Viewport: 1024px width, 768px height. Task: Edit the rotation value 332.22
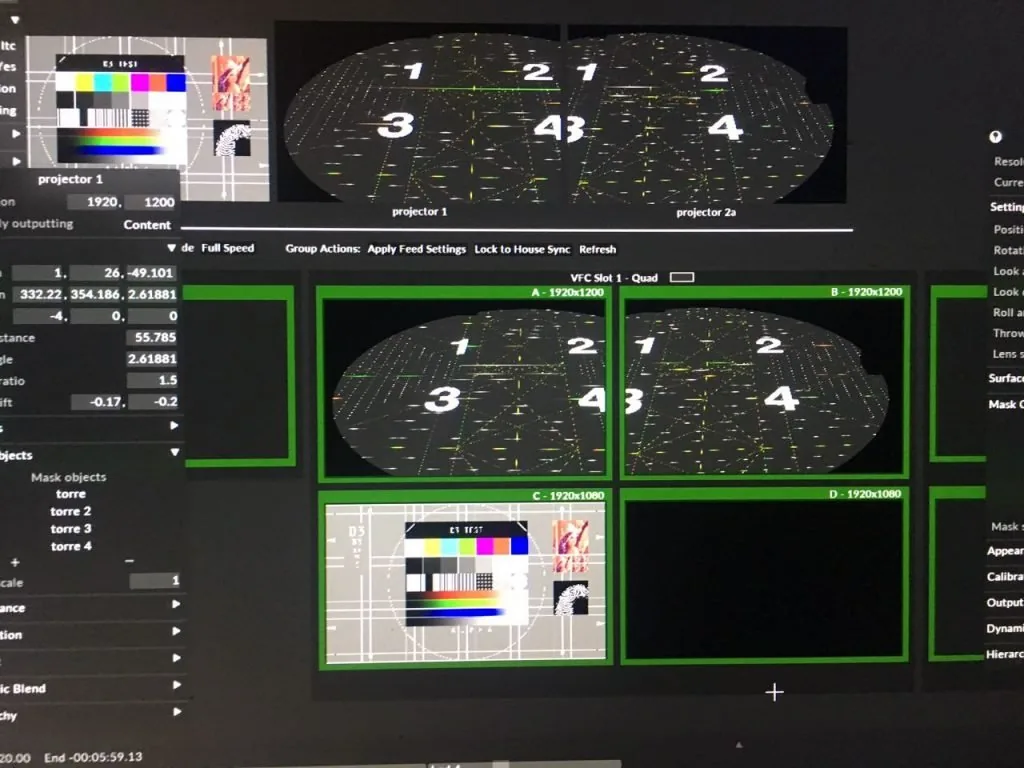(x=39, y=295)
